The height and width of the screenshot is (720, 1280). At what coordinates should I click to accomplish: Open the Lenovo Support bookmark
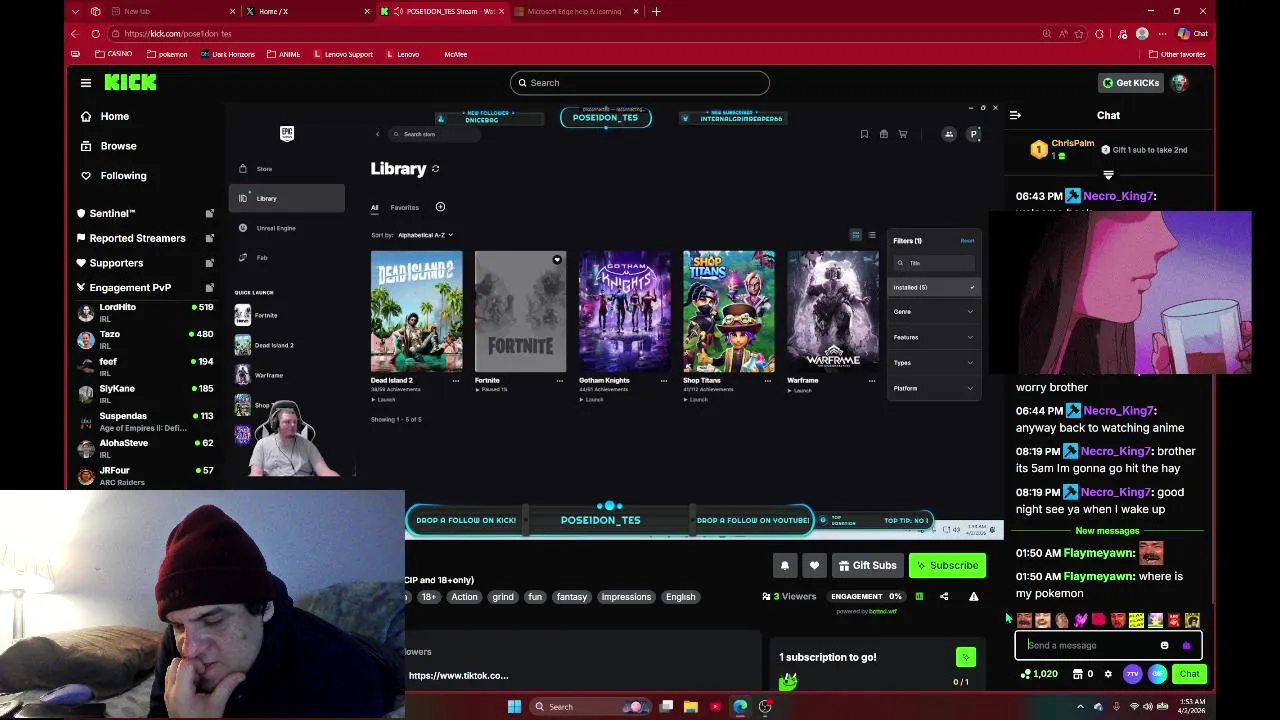pos(343,54)
